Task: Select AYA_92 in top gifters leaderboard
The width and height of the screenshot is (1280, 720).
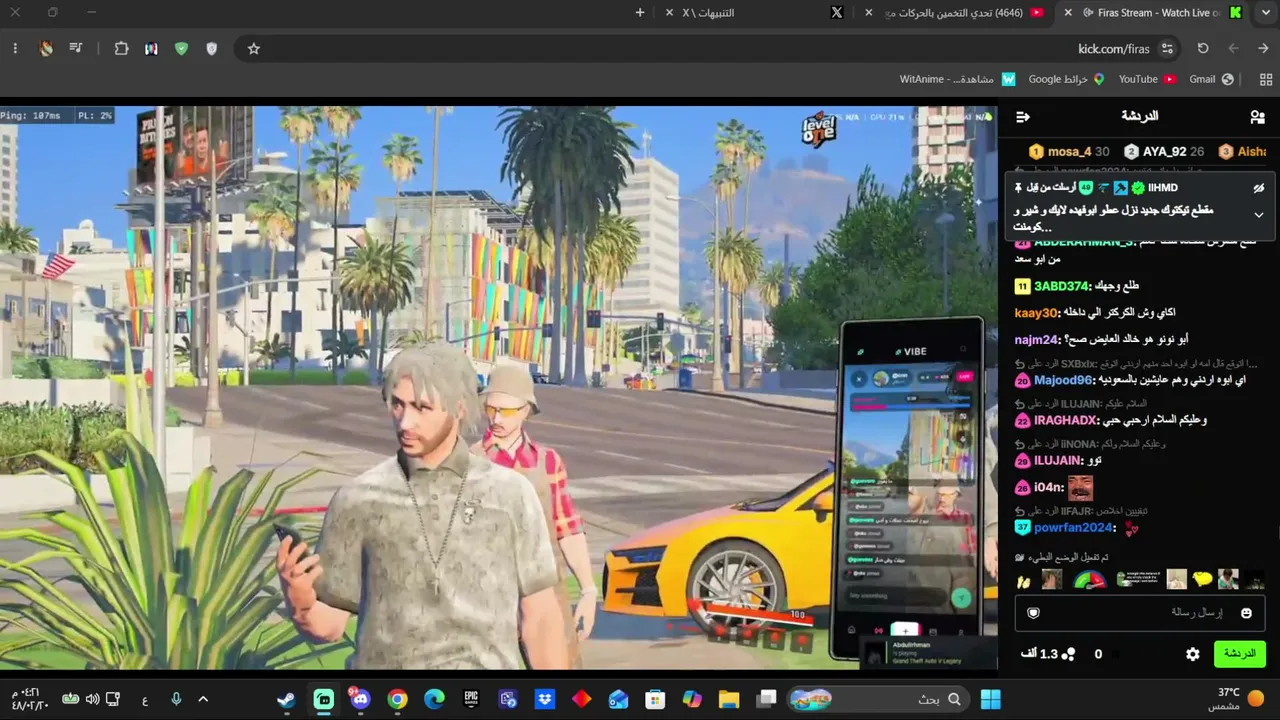Action: 1164,152
